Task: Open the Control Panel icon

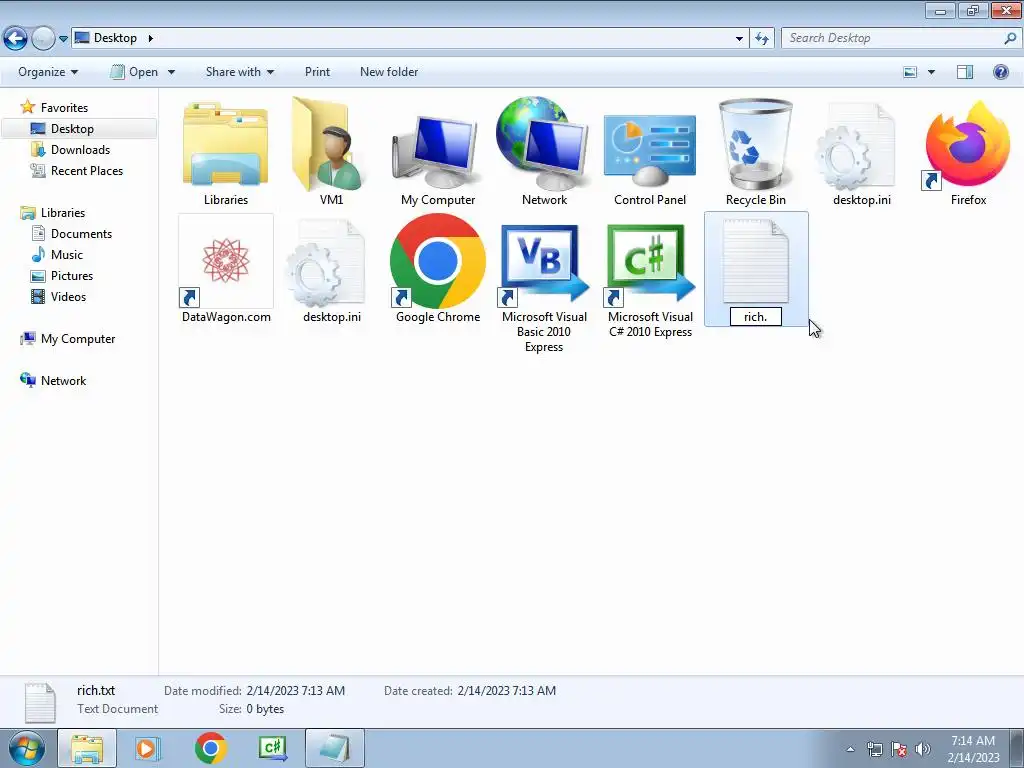Action: pos(650,149)
